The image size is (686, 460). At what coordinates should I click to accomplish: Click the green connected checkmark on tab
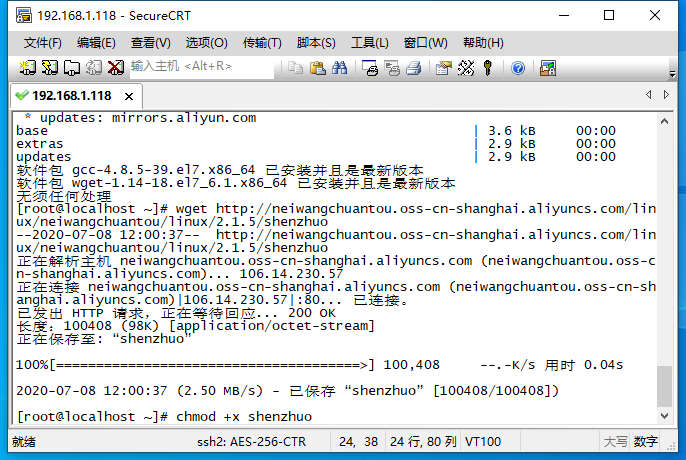click(21, 95)
